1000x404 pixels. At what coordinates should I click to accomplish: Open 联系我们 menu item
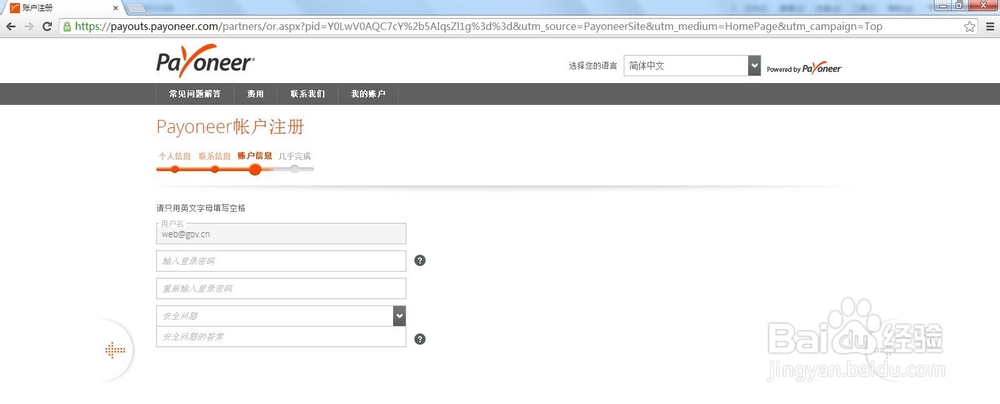(x=307, y=94)
